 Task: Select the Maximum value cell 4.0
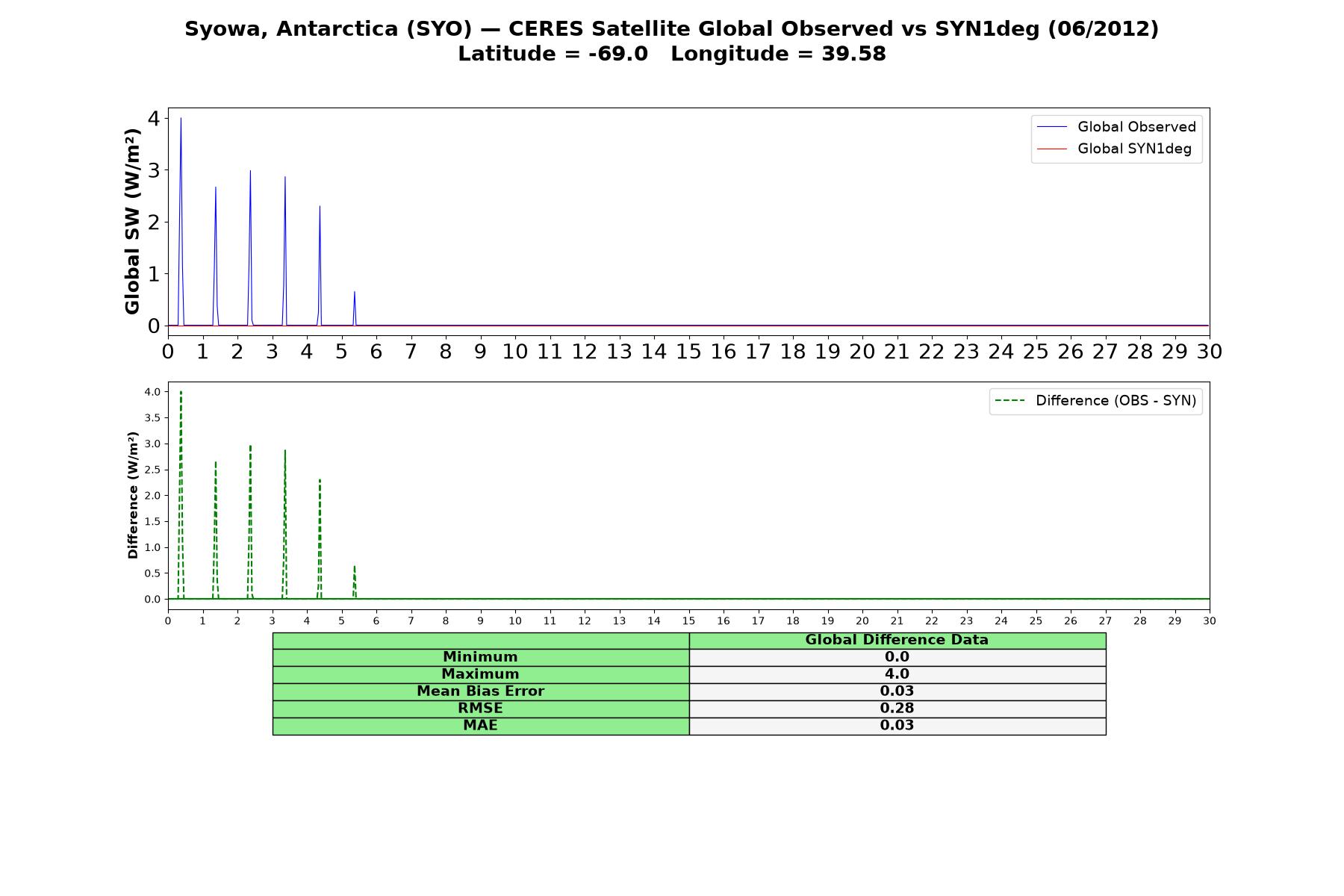tap(897, 674)
